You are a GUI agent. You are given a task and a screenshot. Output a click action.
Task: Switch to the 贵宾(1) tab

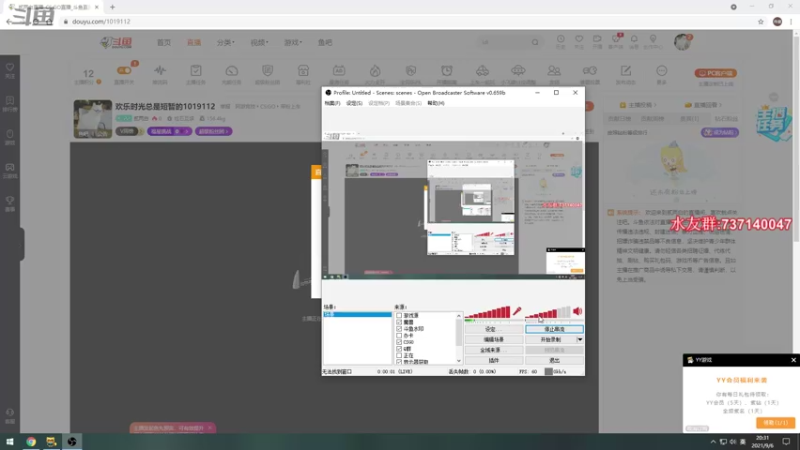click(689, 119)
